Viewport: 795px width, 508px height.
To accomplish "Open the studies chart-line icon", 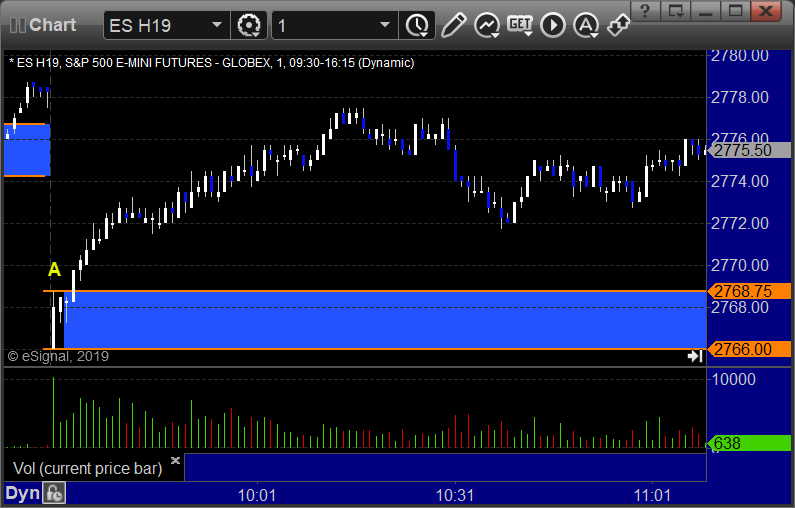I will tap(487, 25).
